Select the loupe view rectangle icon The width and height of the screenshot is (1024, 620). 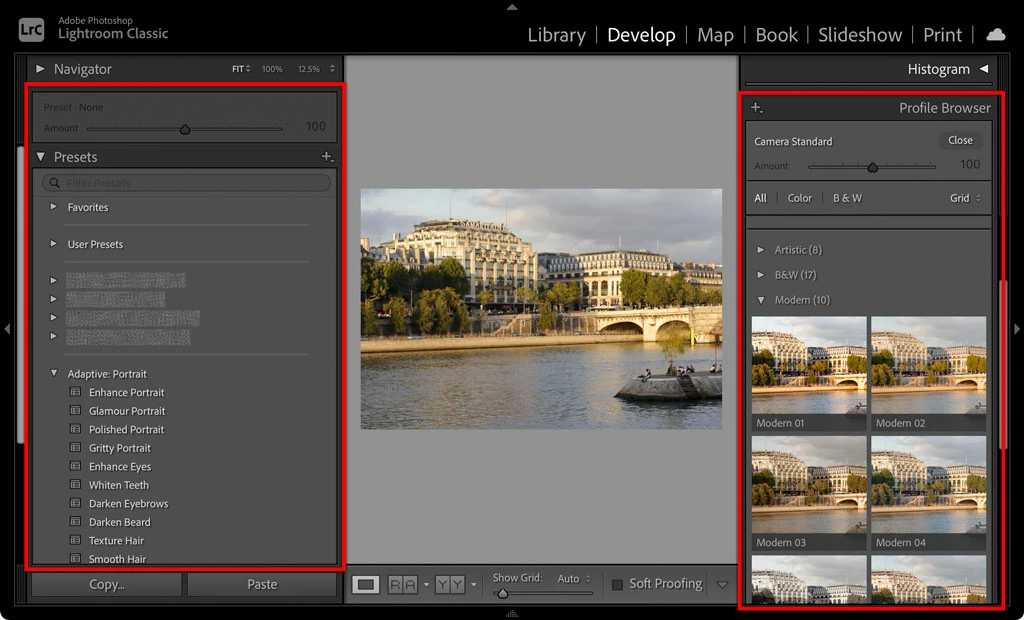tap(366, 584)
